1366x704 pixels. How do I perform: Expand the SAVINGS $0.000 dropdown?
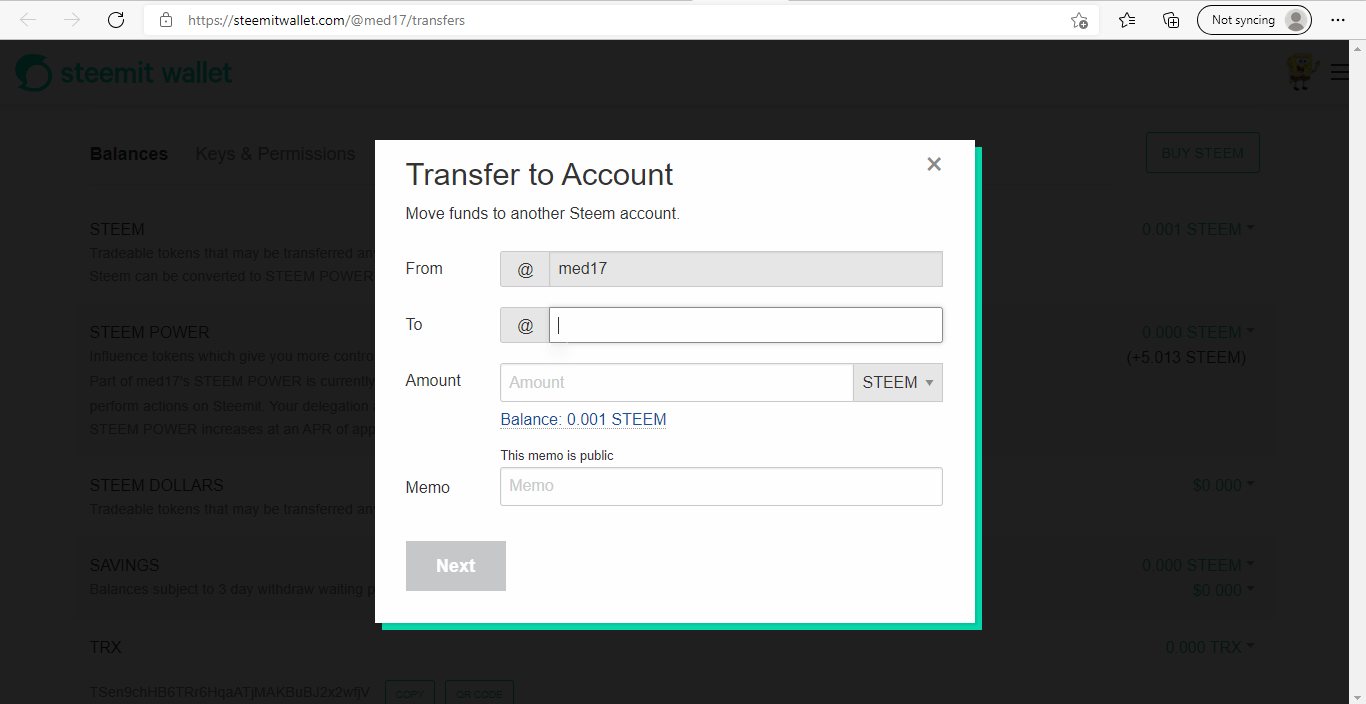click(1223, 590)
